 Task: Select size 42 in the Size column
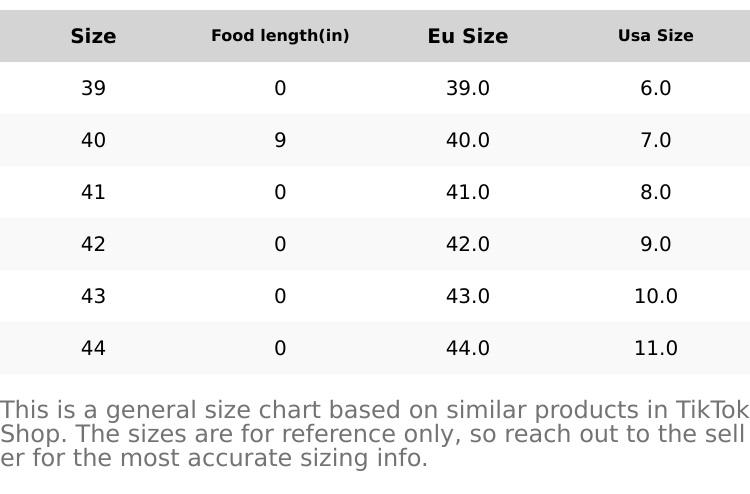93,244
